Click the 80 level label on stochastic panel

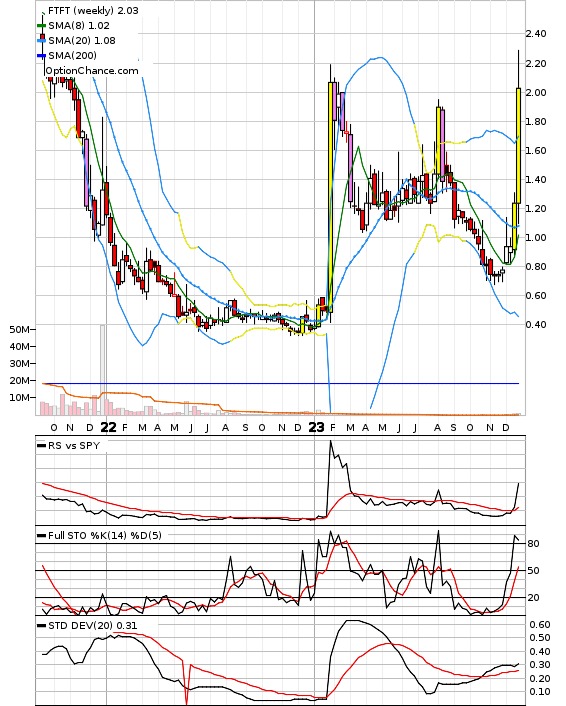pyautogui.click(x=533, y=544)
